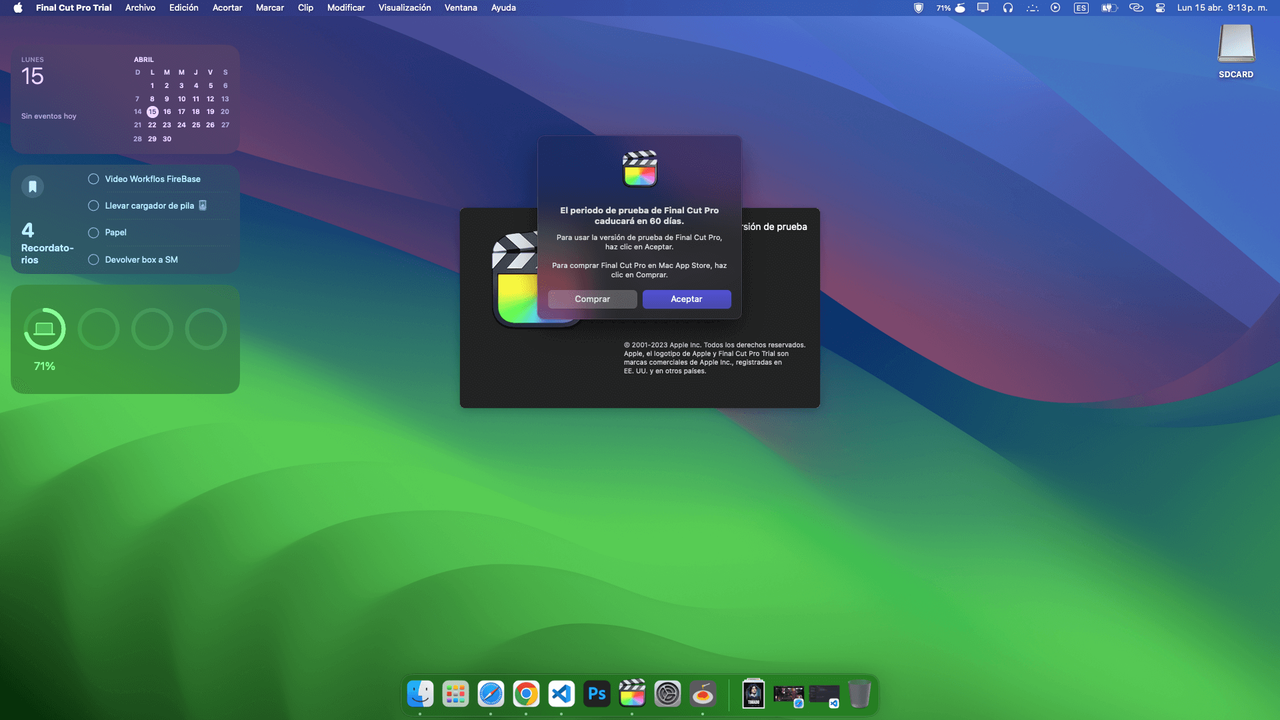Click the headphones icon in the menu bar

(x=1007, y=8)
